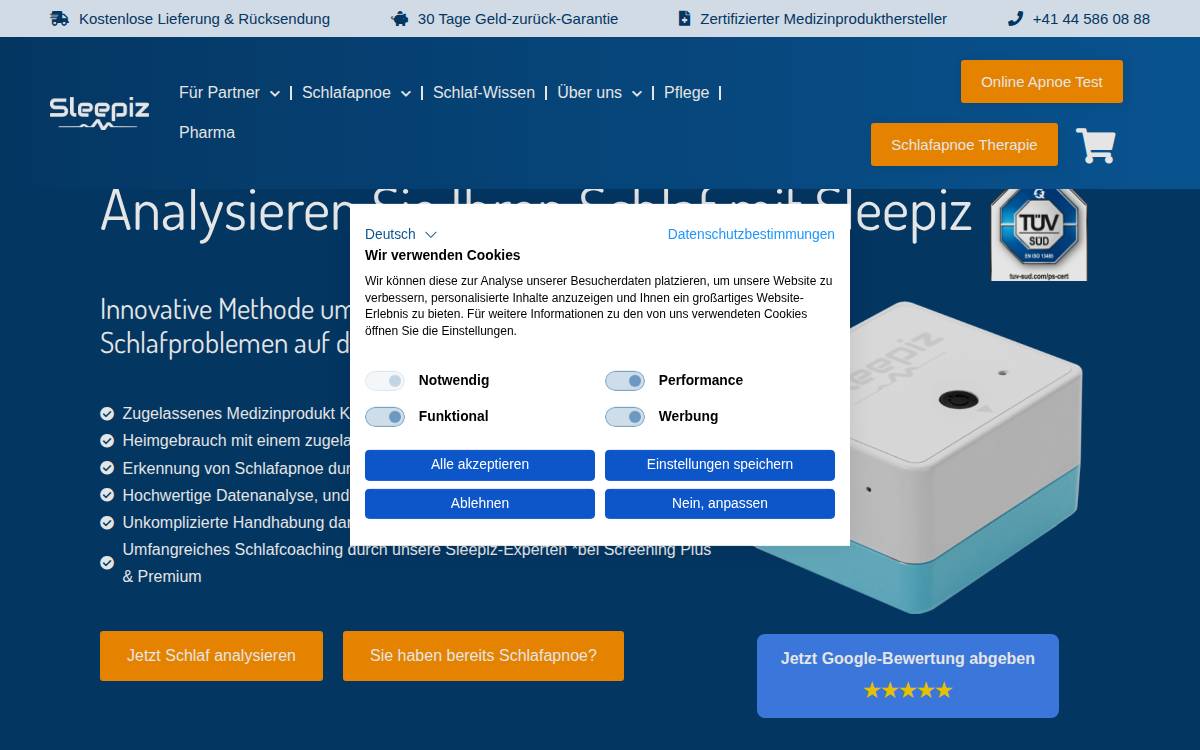Open the shopping cart

pos(1096,145)
